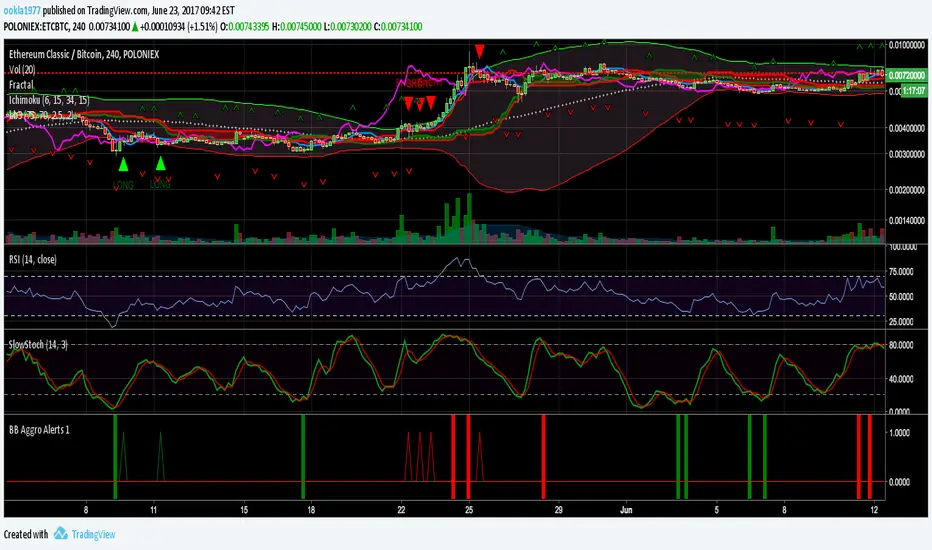
Task: Click the green alert bar above date 18
Action: (303, 457)
